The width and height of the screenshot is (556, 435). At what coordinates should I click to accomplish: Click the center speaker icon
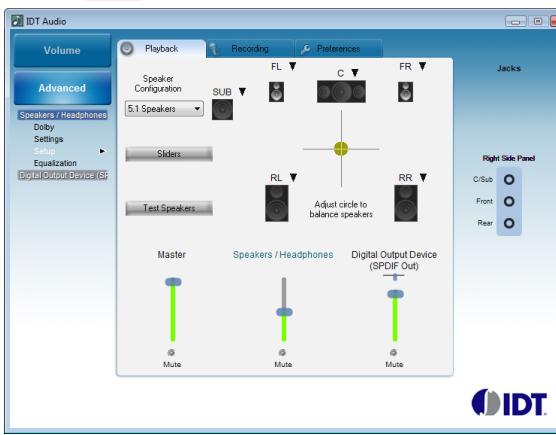[x=341, y=91]
